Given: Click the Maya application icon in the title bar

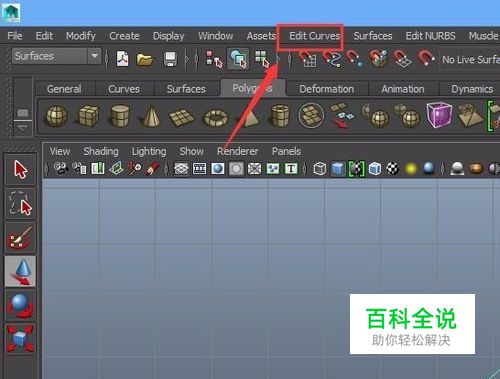Looking at the screenshot, I should pos(11,13).
